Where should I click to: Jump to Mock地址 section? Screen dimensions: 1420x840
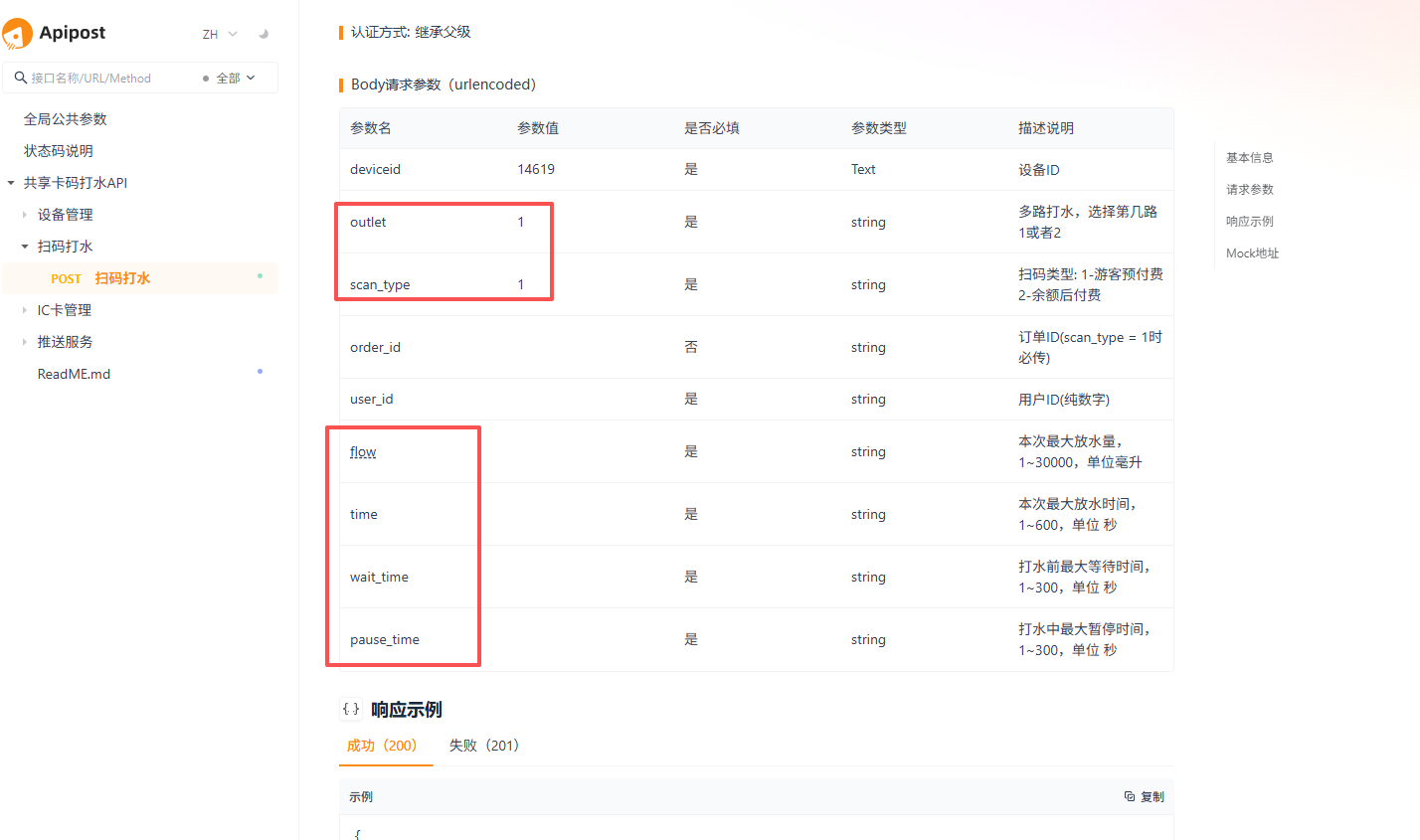pyautogui.click(x=1252, y=253)
